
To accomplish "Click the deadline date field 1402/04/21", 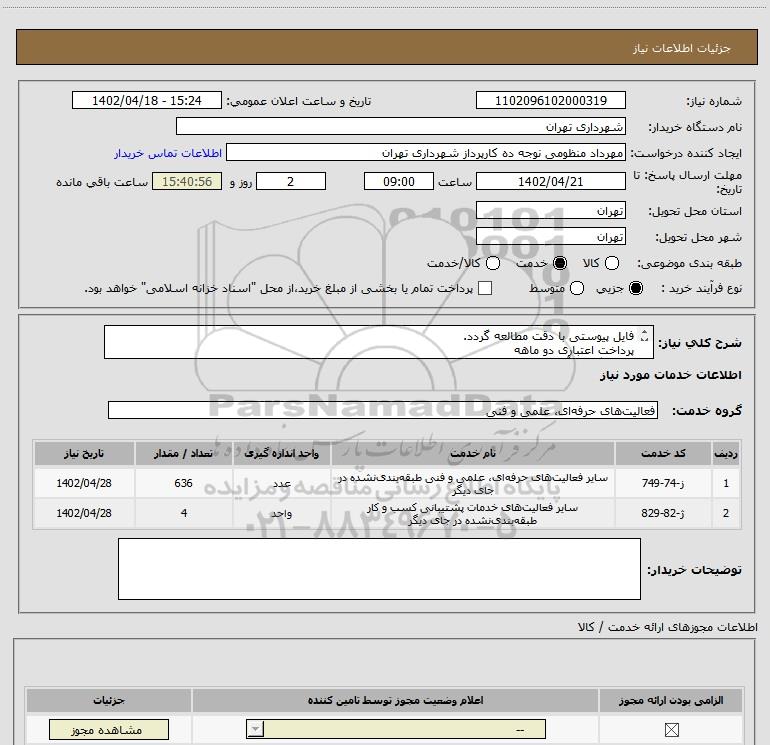I will click(x=550, y=181).
